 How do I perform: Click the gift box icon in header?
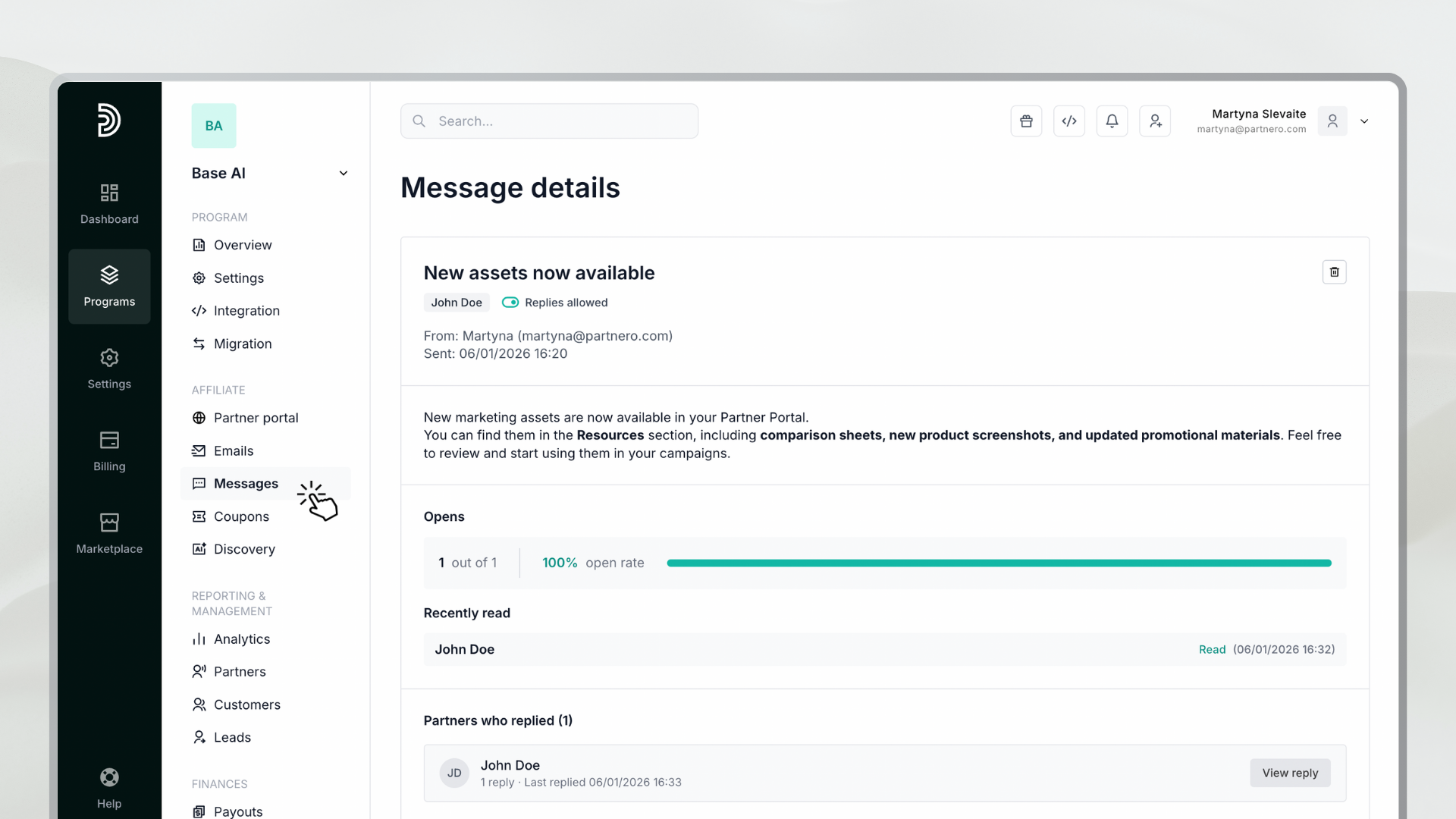1026,121
